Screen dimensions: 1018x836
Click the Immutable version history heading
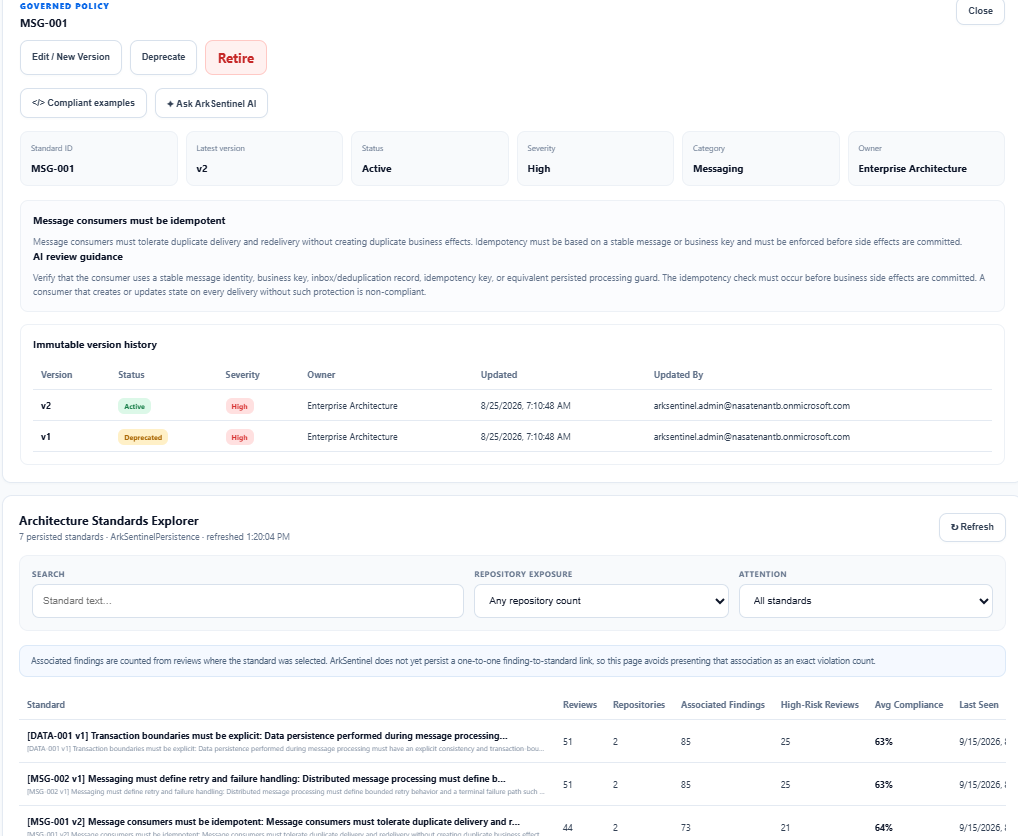pyautogui.click(x=95, y=345)
